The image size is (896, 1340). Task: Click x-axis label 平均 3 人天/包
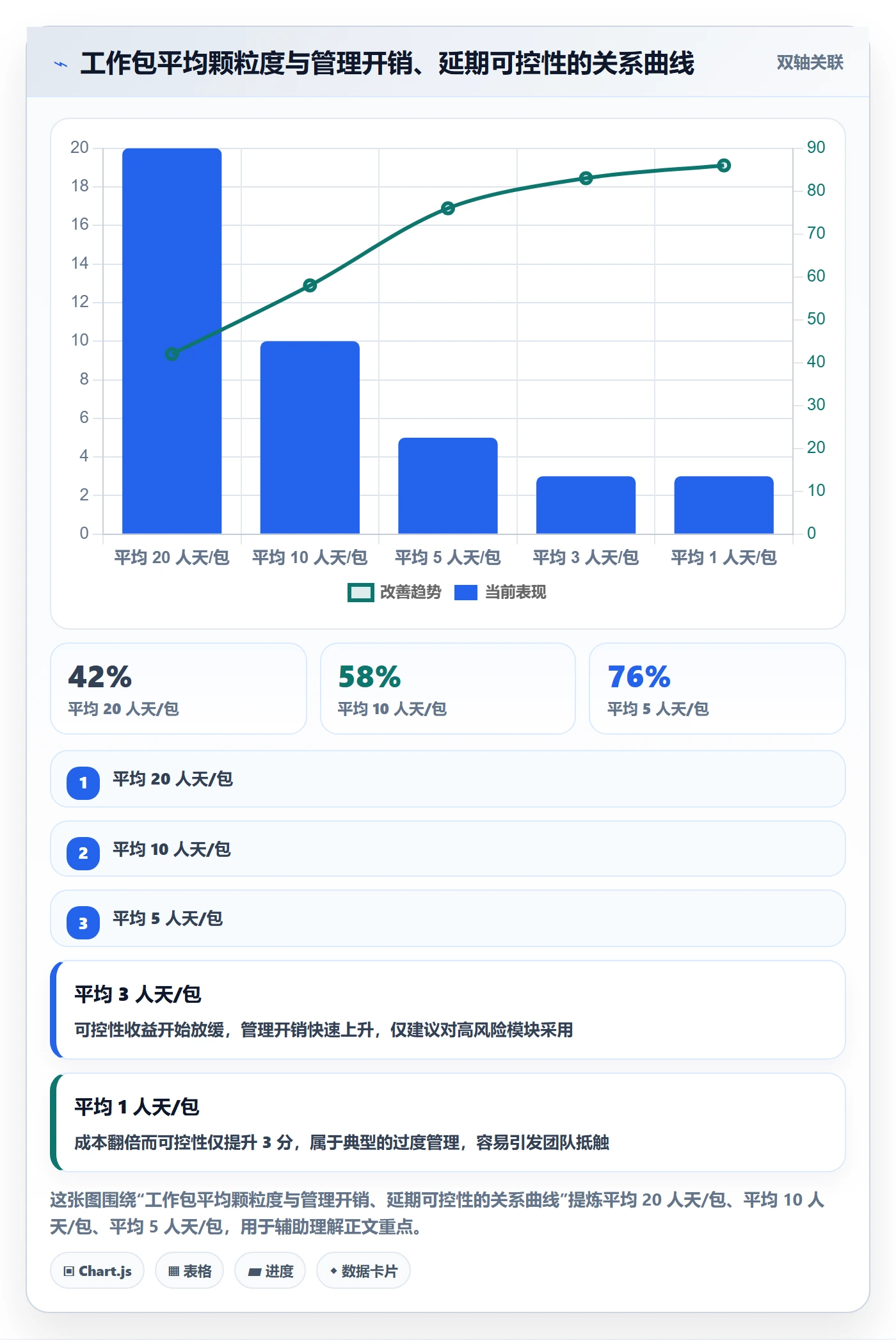tap(586, 557)
